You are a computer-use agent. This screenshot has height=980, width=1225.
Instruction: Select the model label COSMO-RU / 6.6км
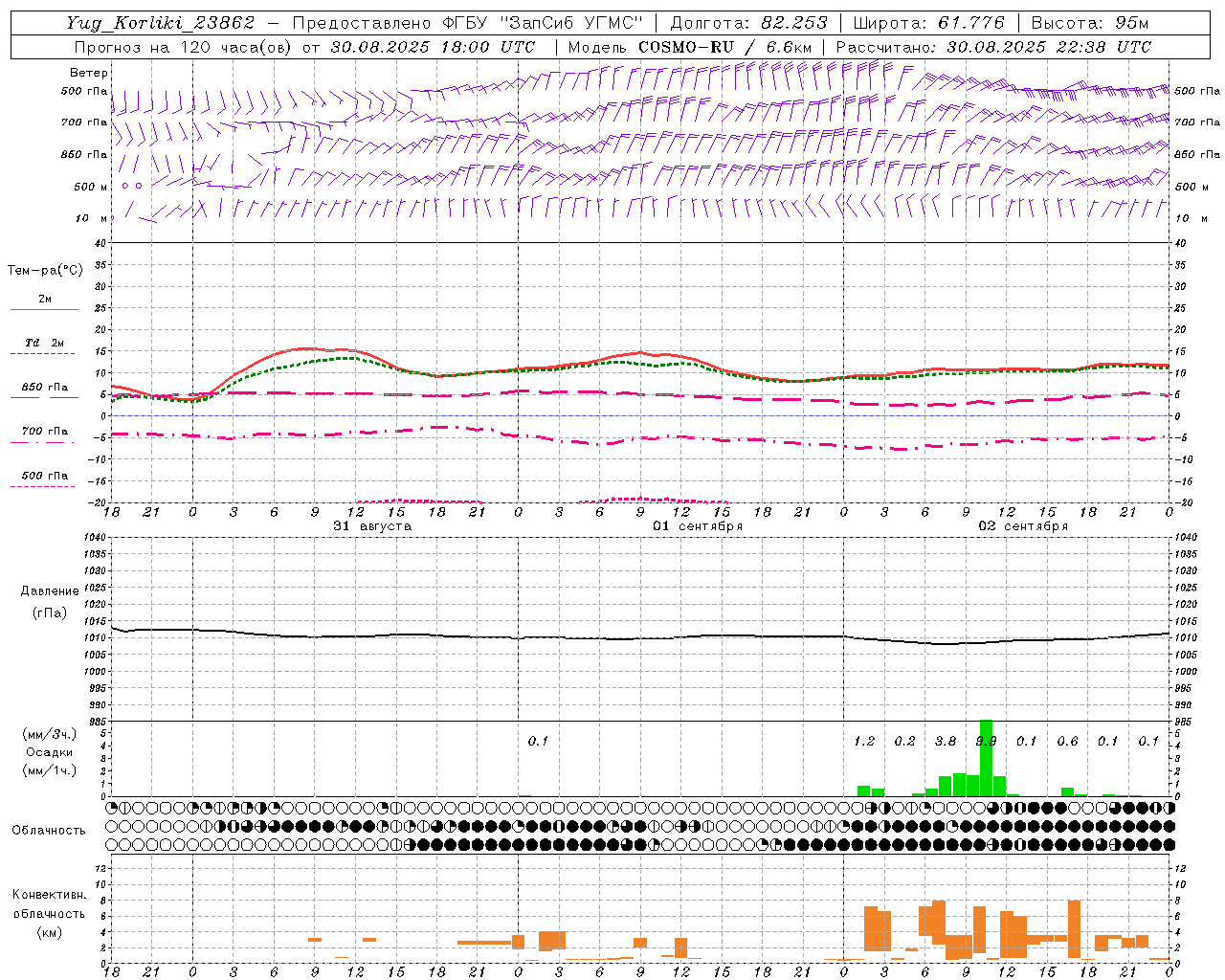(x=725, y=47)
